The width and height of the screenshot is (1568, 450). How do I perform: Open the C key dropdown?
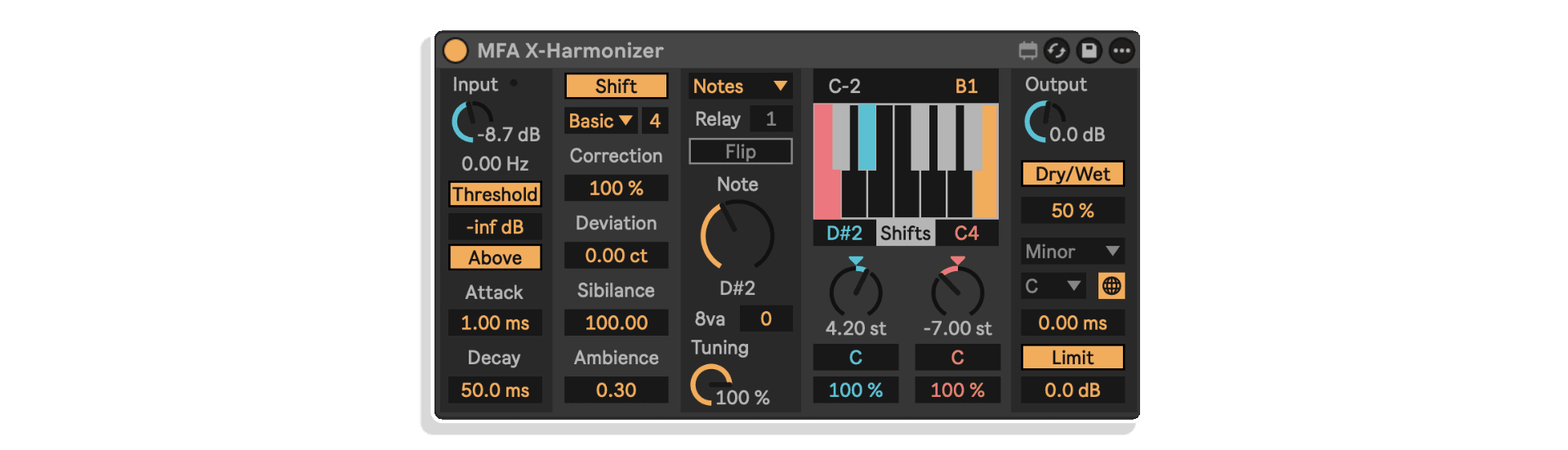tap(1053, 286)
